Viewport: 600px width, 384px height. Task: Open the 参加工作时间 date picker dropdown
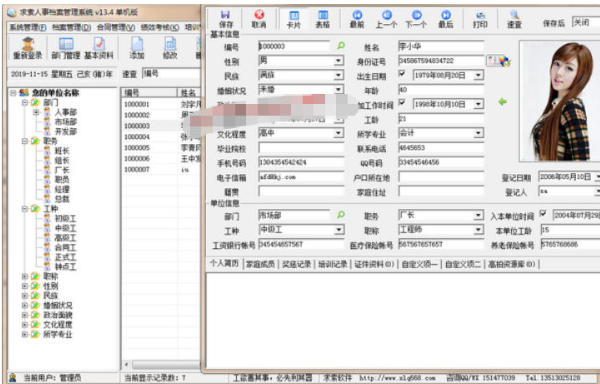click(x=478, y=104)
